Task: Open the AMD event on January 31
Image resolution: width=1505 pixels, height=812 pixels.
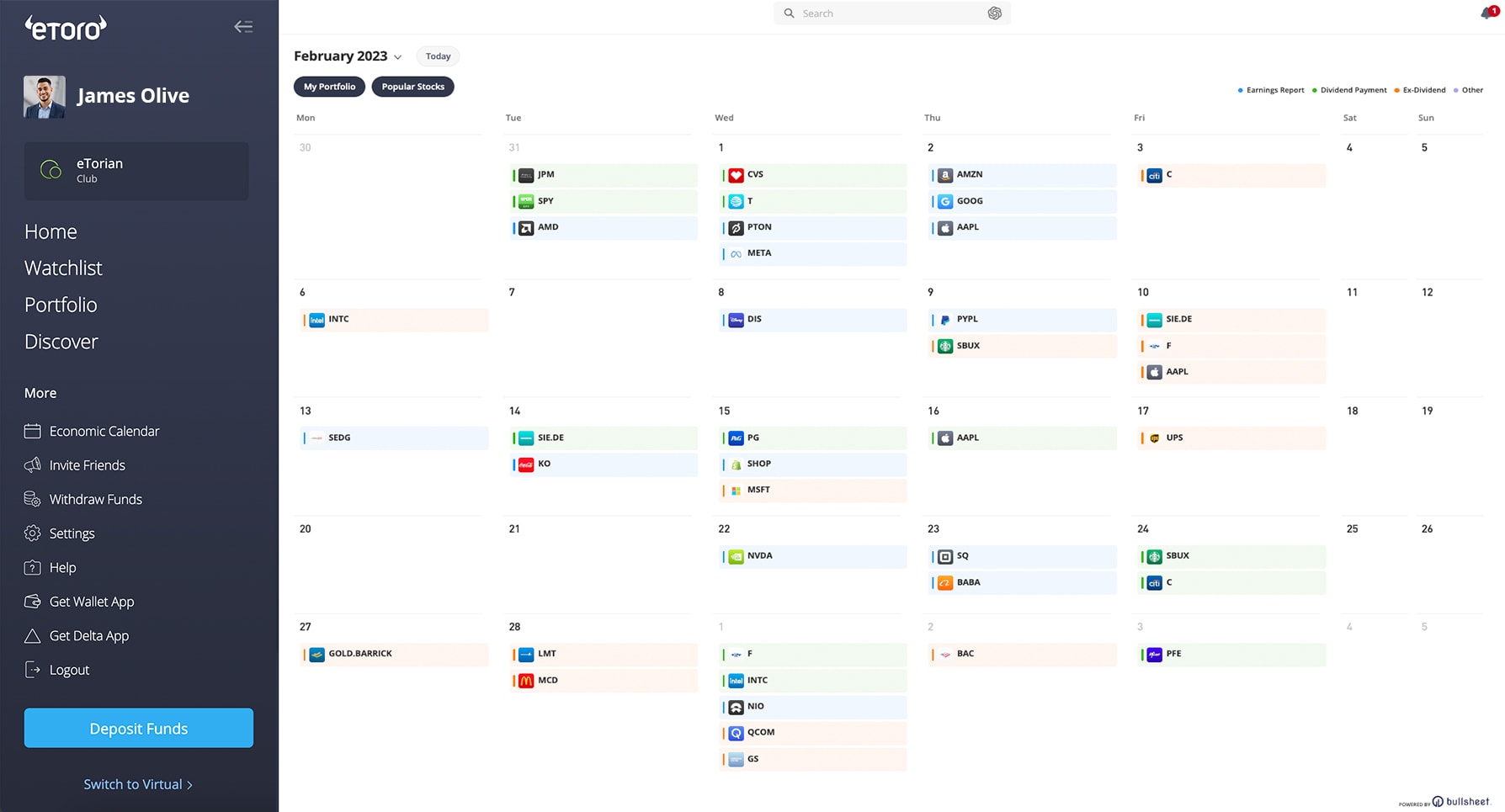Action: [x=604, y=227]
